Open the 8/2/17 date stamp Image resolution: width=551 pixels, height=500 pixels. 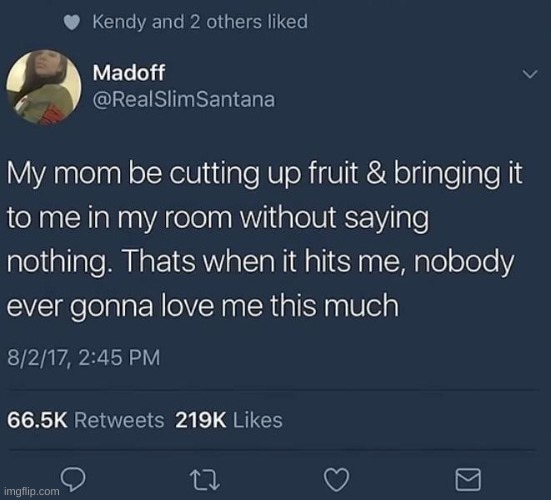pyautogui.click(x=38, y=358)
